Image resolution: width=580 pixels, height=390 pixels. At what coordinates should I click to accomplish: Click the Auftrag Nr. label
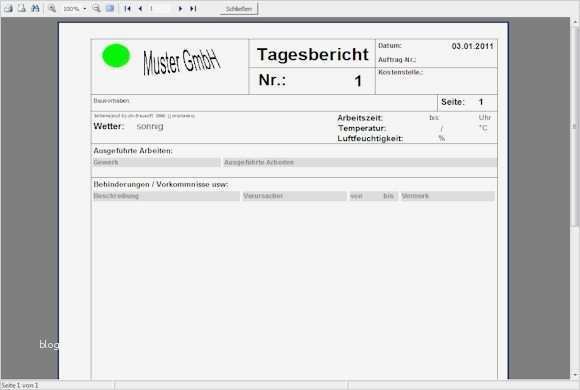tap(397, 60)
